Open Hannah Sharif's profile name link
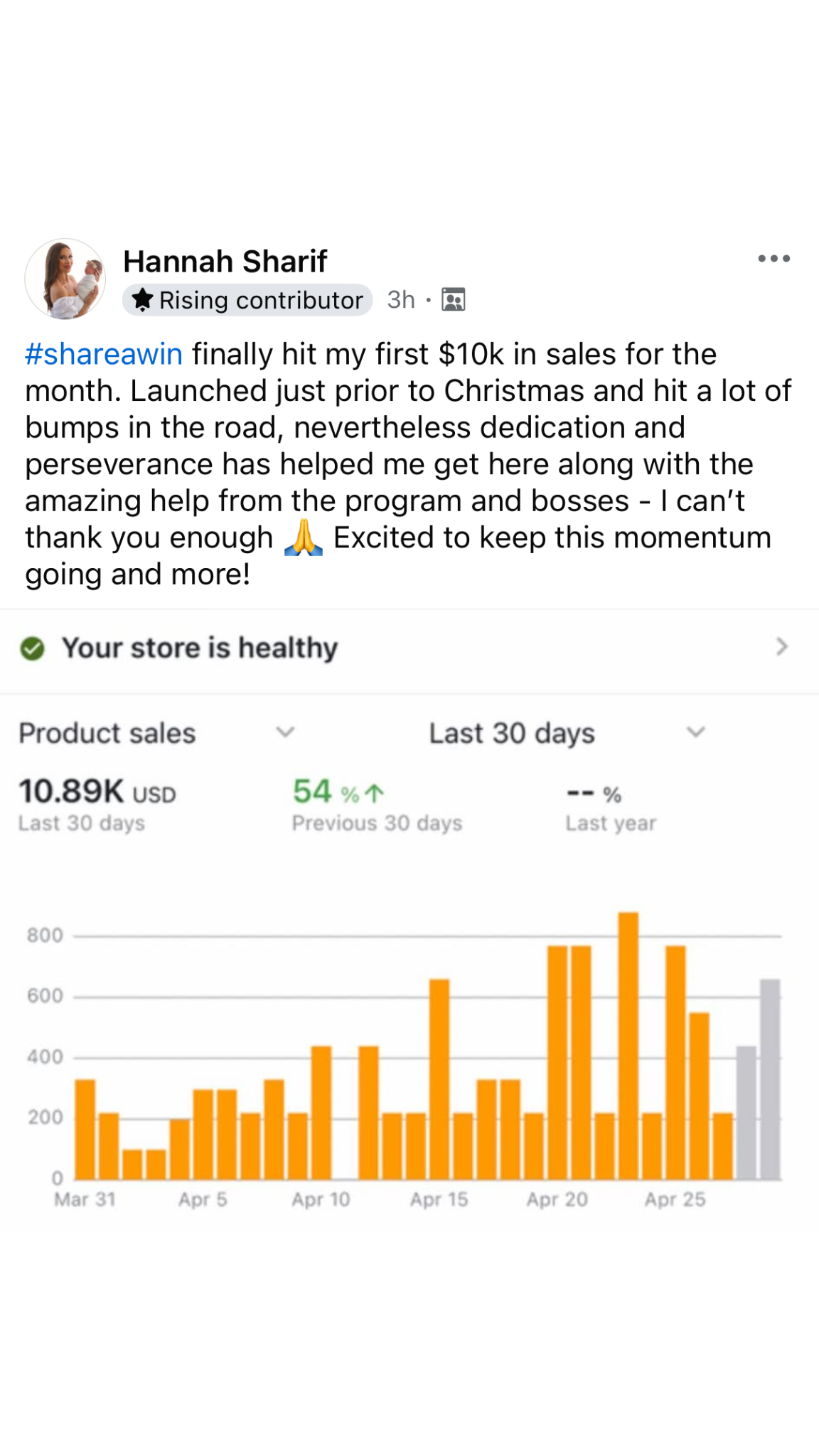 [x=225, y=261]
